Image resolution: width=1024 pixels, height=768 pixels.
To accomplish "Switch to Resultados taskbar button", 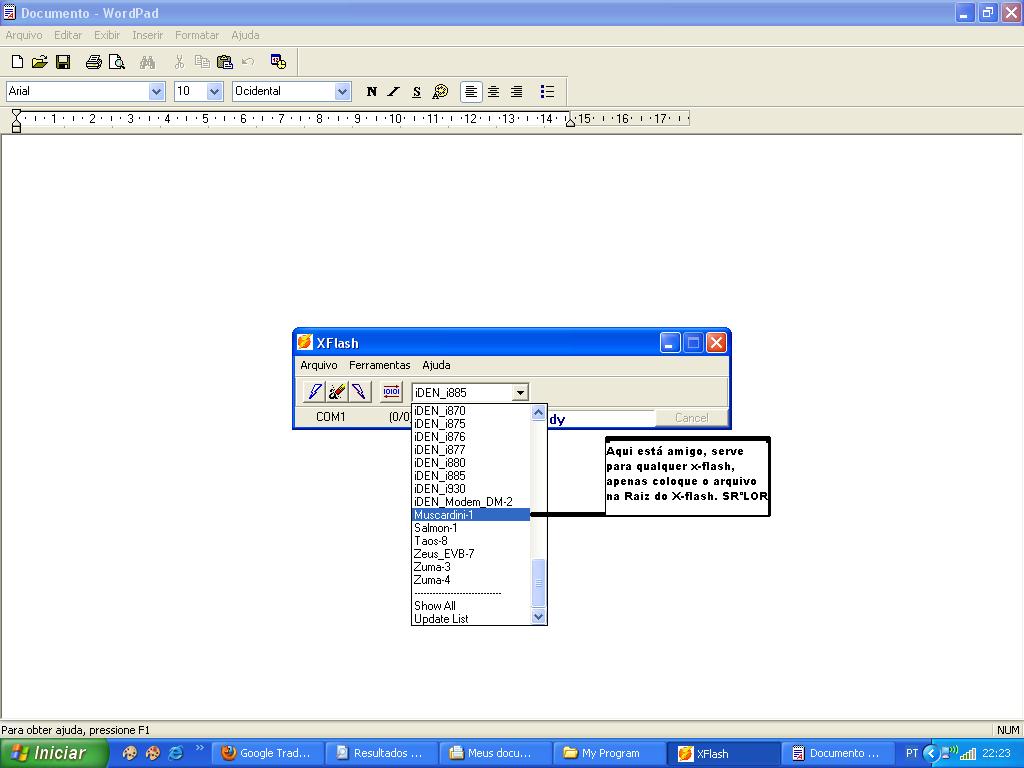I will pos(381,754).
